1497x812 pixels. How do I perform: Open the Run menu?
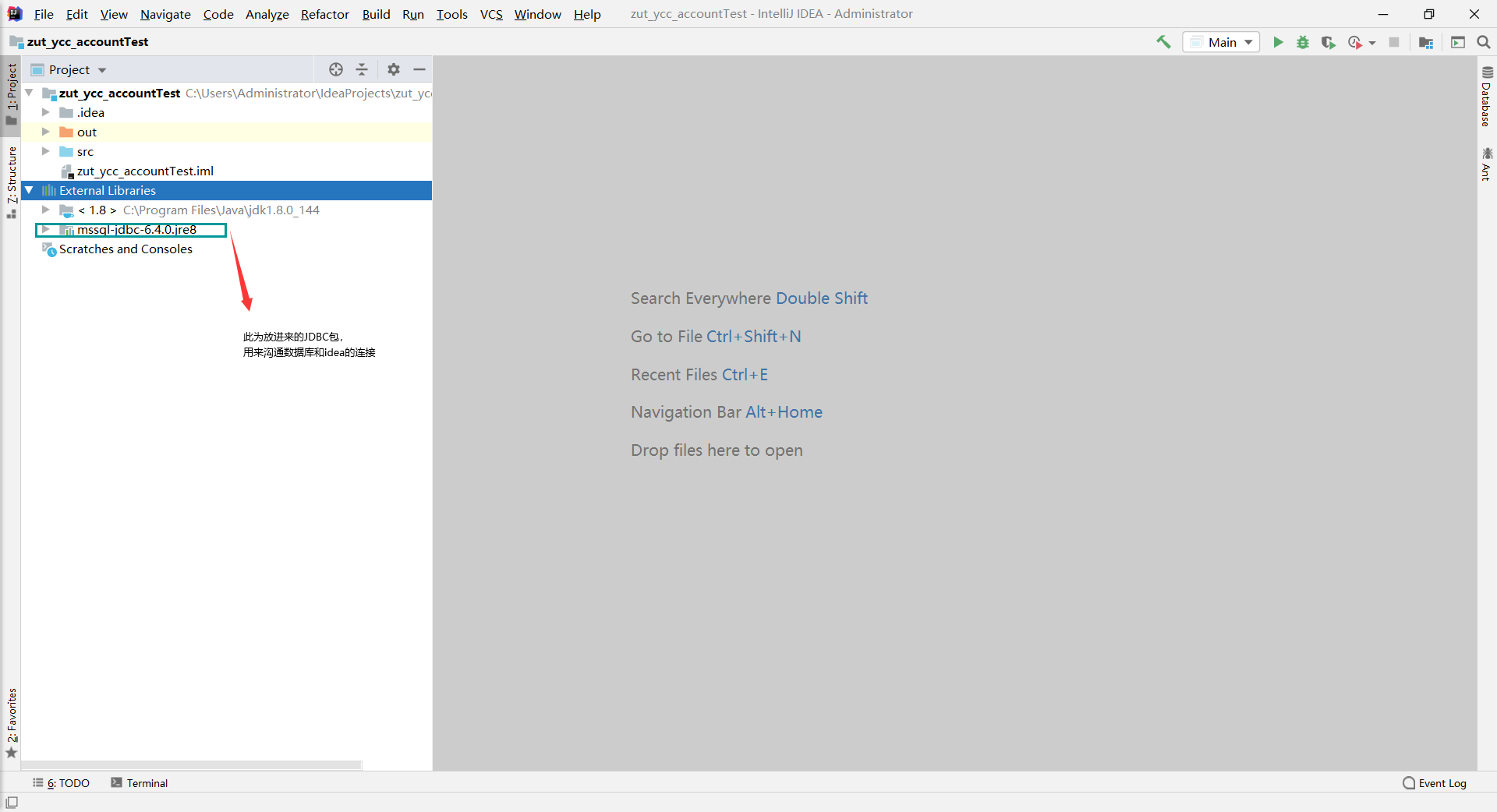(413, 14)
